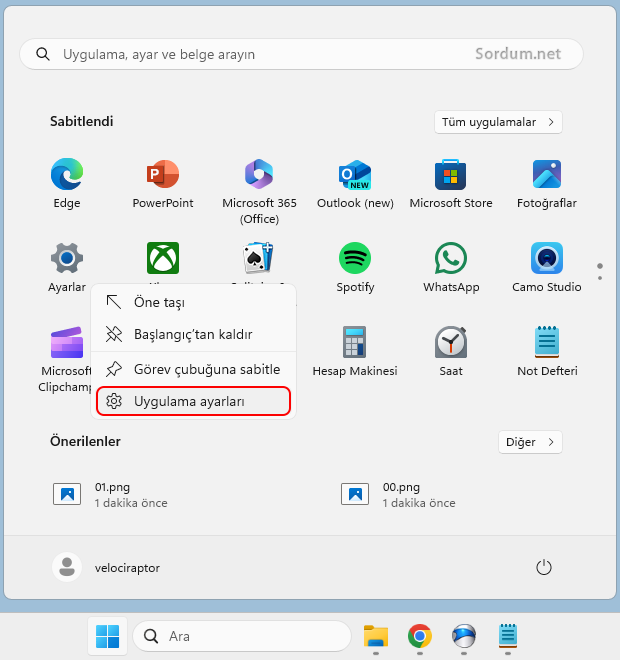The width and height of the screenshot is (620, 660).
Task: Open Chrome from the taskbar
Action: point(420,636)
